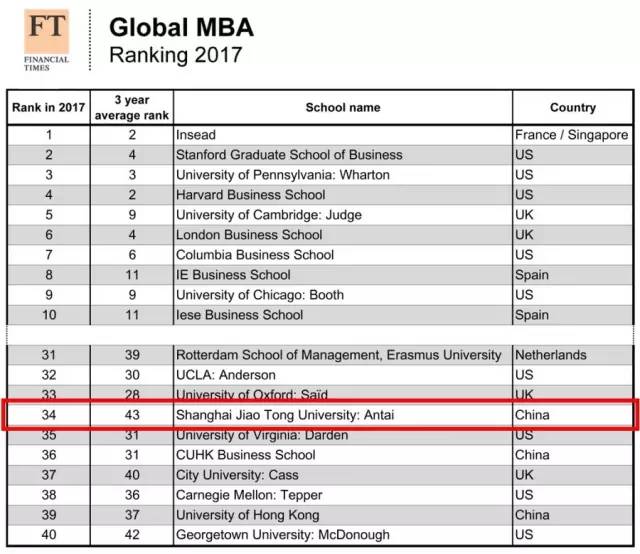Viewport: 640px width, 554px height.
Task: Select the Rank in 2017 column header
Action: tap(47, 107)
